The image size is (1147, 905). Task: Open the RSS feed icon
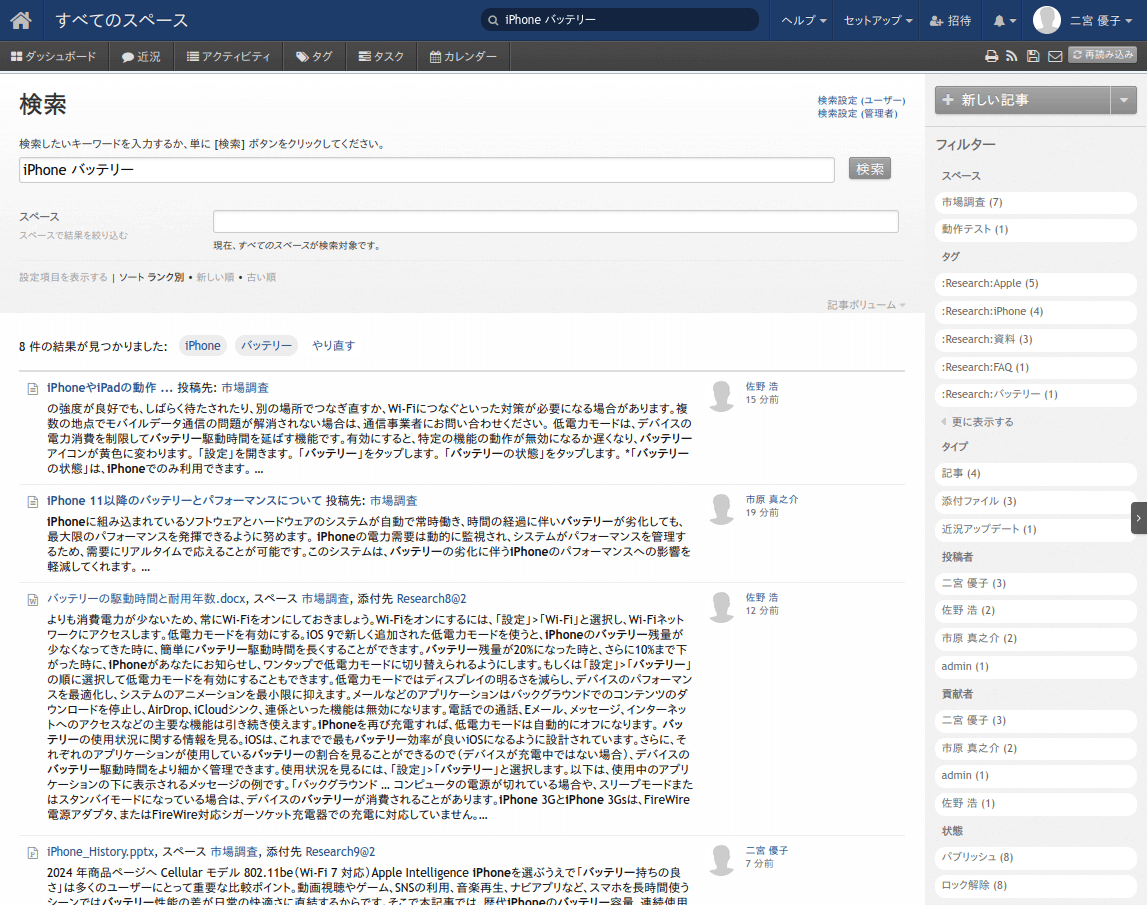(x=1012, y=57)
